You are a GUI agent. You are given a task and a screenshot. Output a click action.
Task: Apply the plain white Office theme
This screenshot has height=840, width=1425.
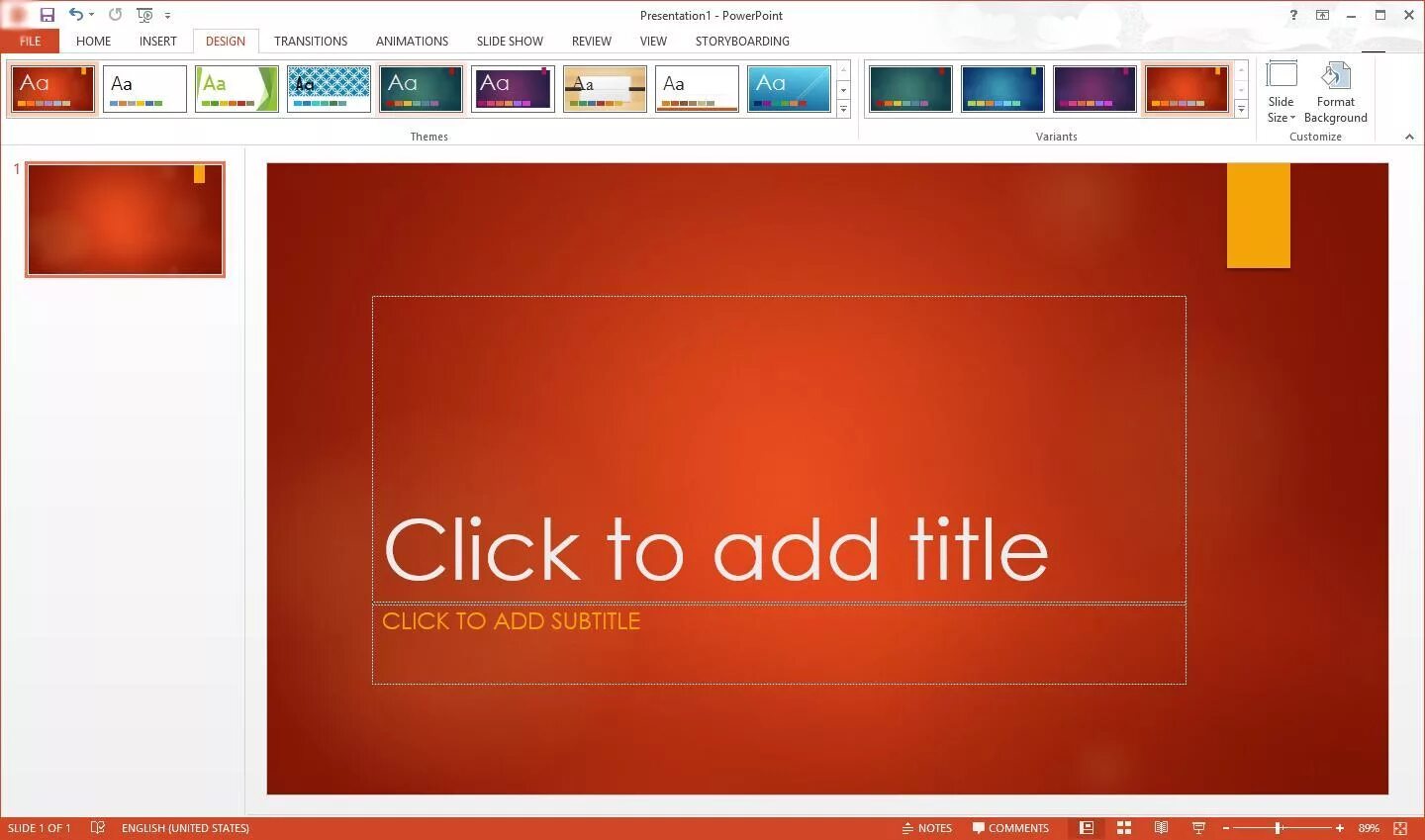pos(144,89)
